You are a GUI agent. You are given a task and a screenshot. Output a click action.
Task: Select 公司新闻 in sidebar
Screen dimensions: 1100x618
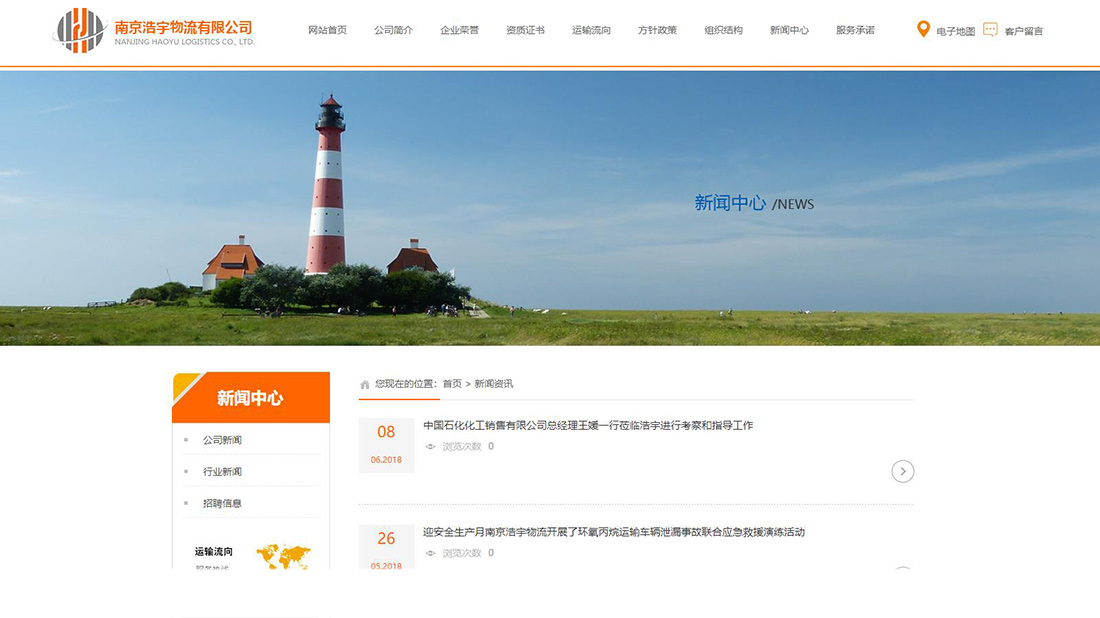click(222, 441)
